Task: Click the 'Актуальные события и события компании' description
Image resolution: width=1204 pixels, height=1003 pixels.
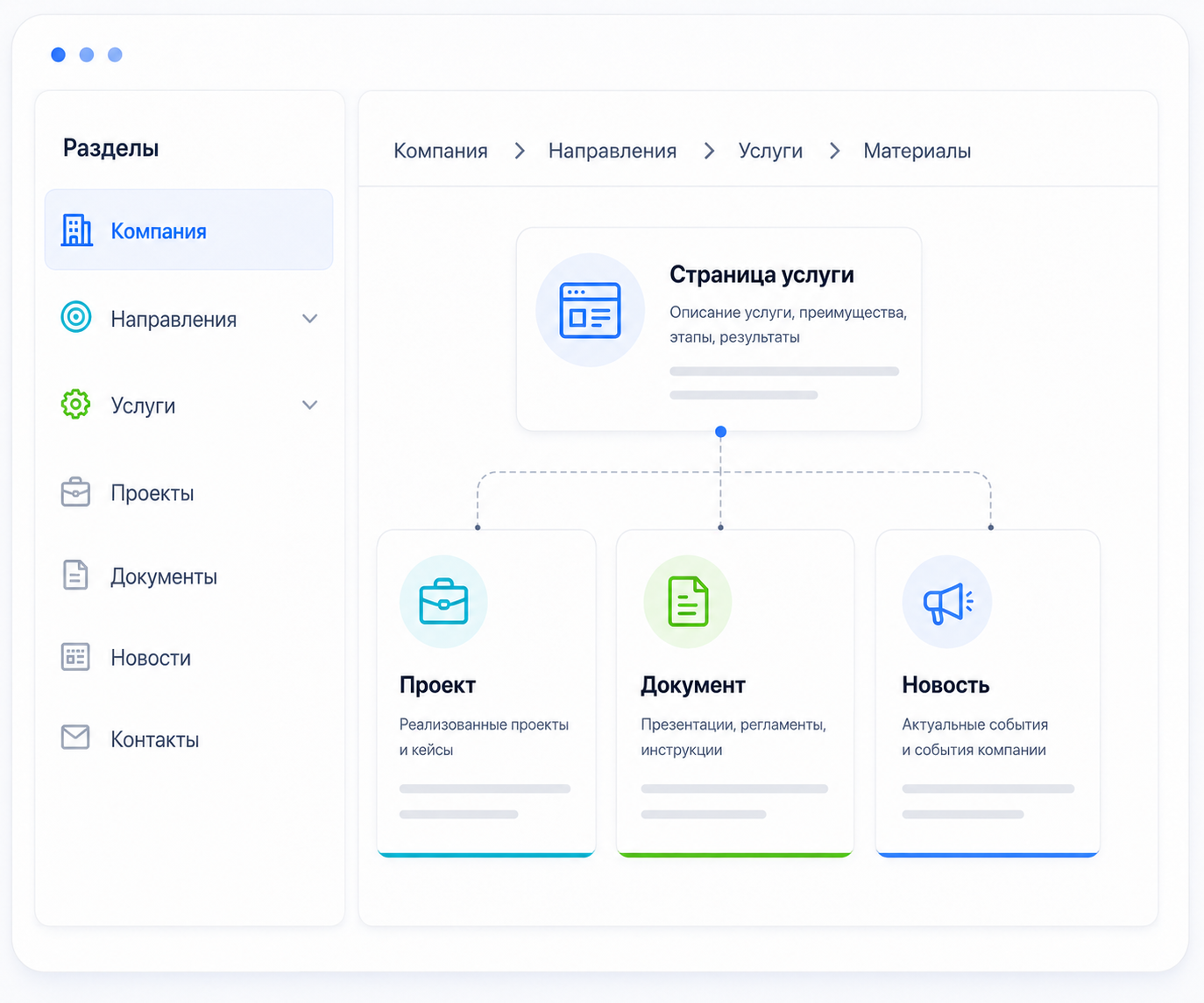Action: pos(974,738)
